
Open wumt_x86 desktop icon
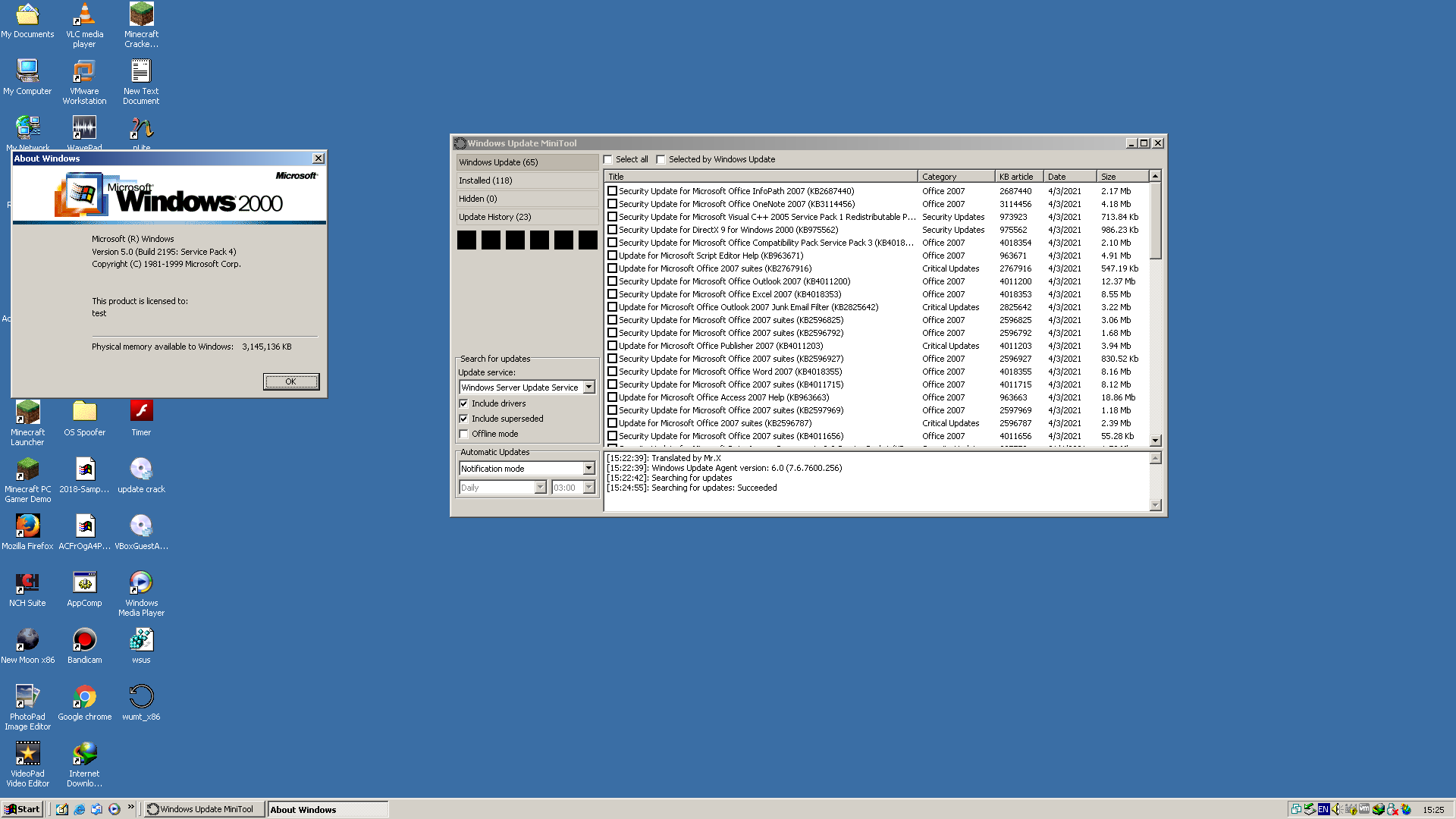[141, 702]
